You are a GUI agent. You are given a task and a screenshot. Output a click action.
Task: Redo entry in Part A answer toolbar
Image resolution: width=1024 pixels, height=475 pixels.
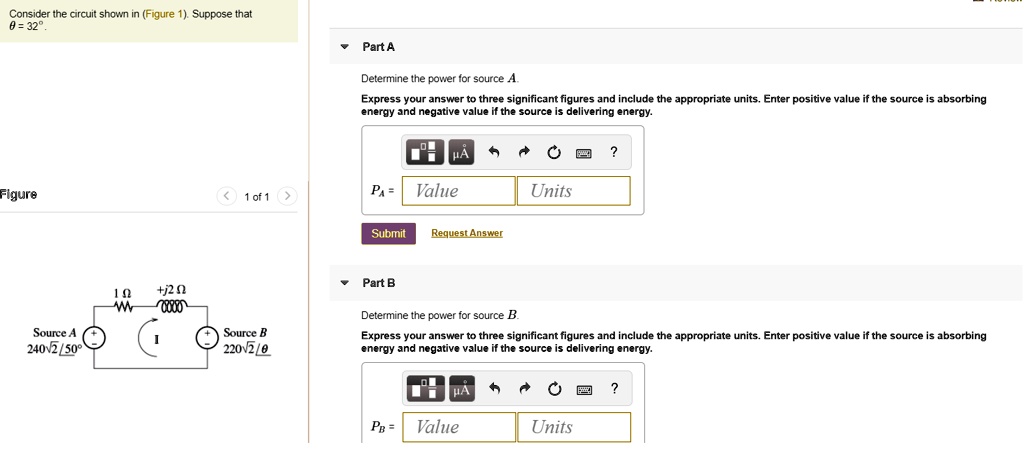pyautogui.click(x=524, y=153)
